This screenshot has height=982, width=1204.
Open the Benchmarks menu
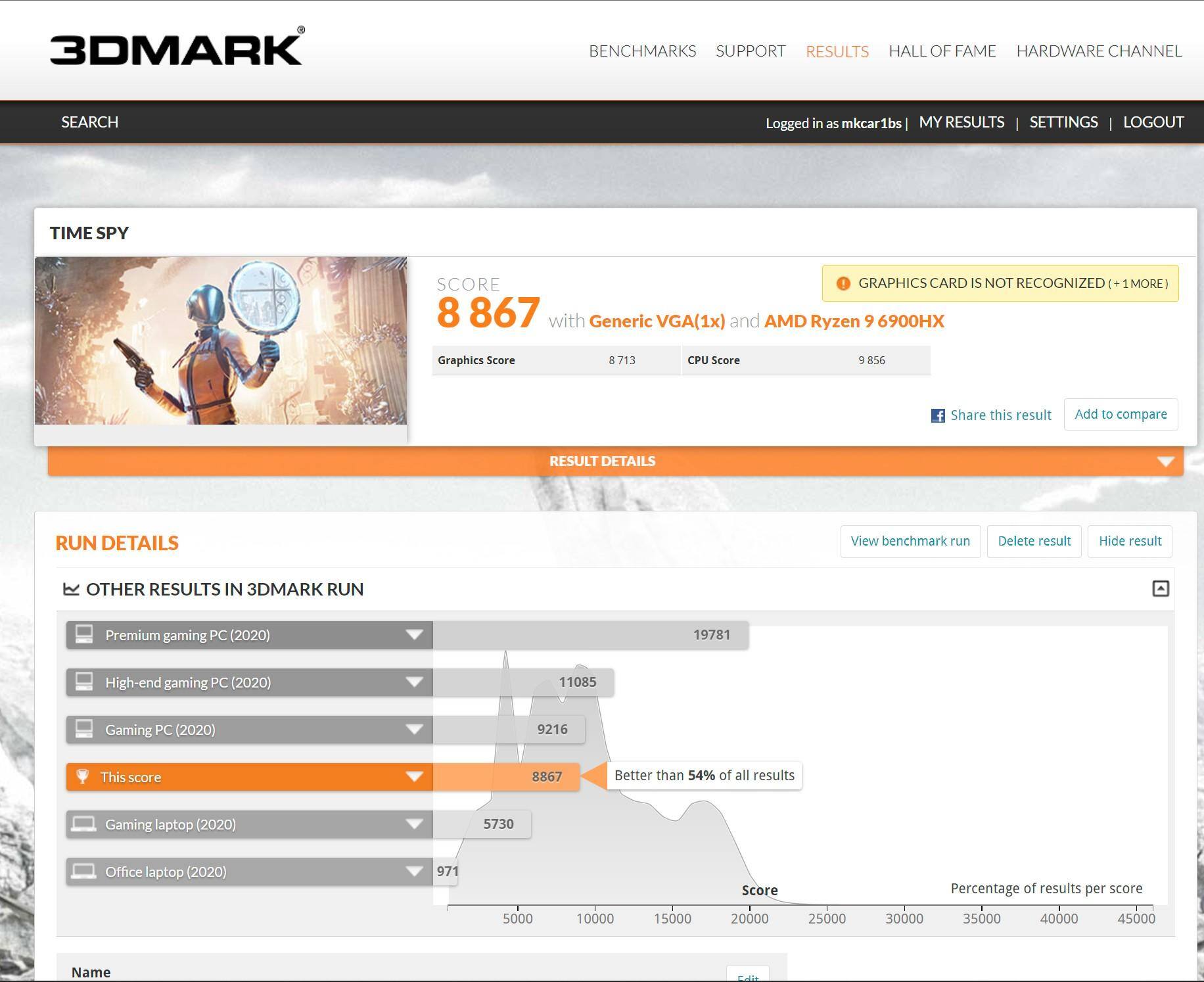642,51
